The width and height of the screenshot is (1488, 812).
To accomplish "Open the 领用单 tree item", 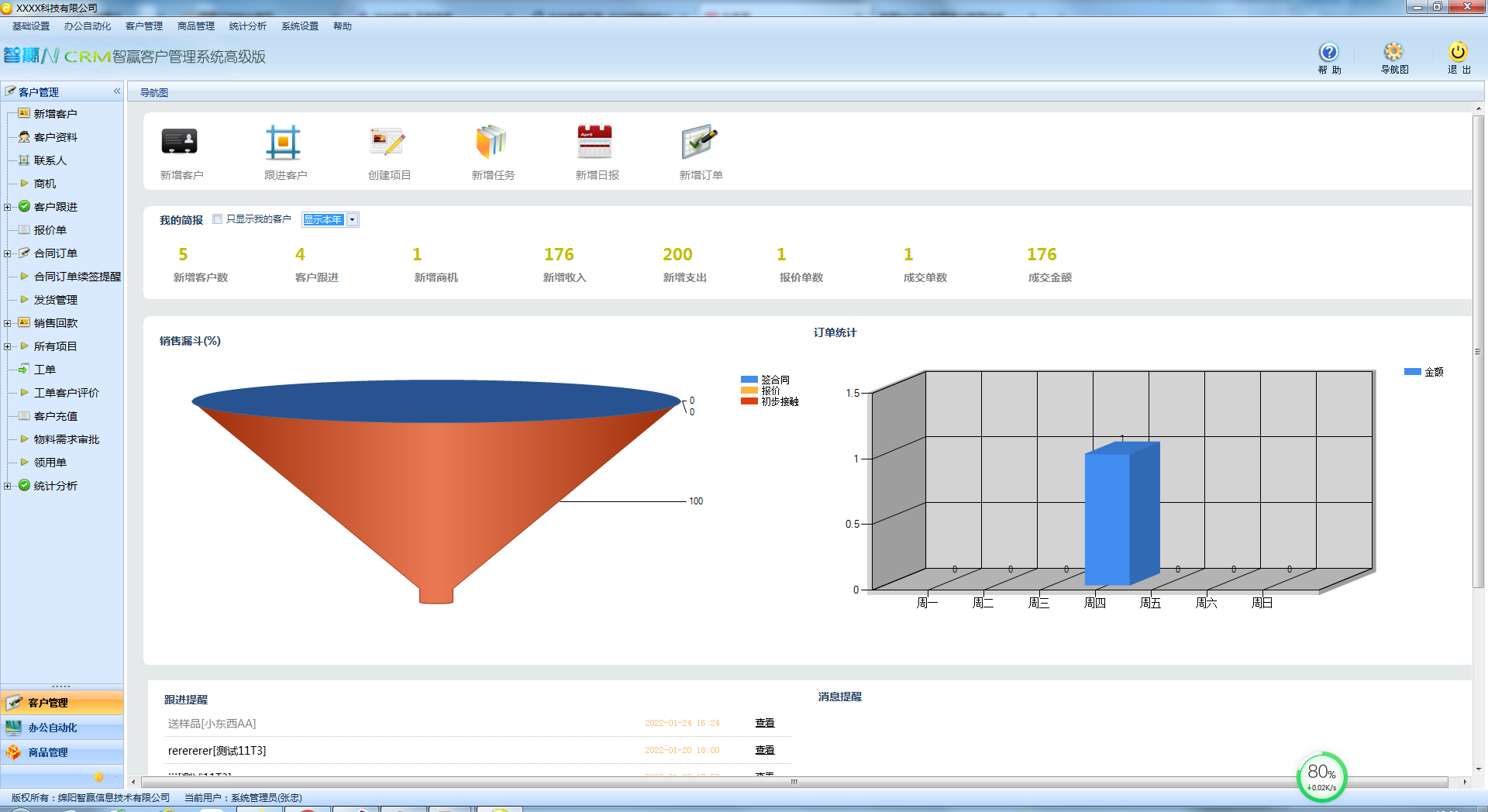I will tap(50, 463).
